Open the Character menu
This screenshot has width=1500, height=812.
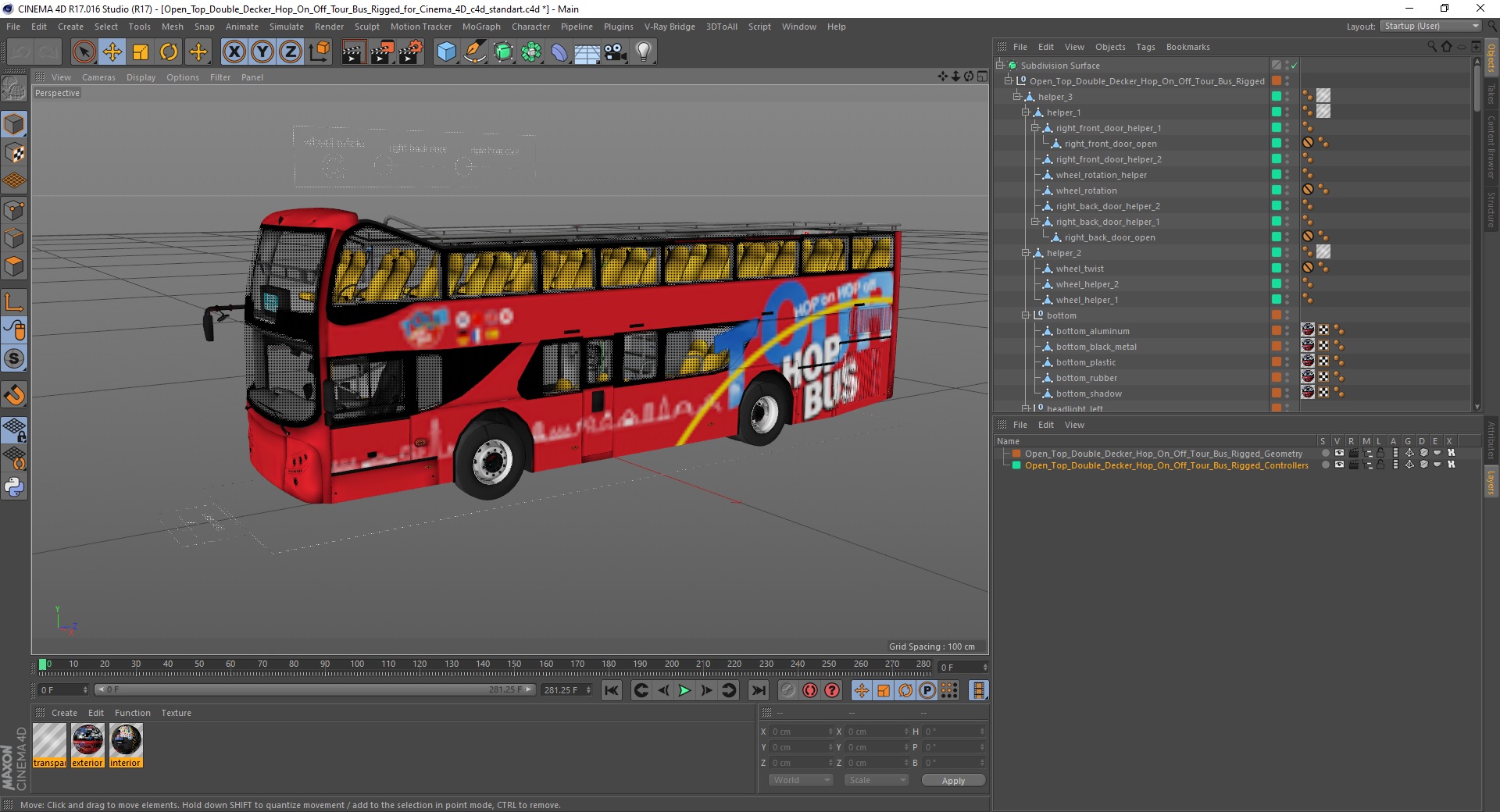pos(530,27)
